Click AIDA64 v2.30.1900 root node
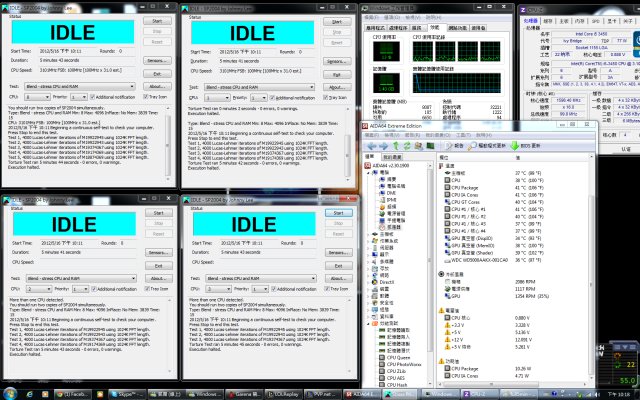Viewport: 640px width, 400px height. tap(387, 166)
